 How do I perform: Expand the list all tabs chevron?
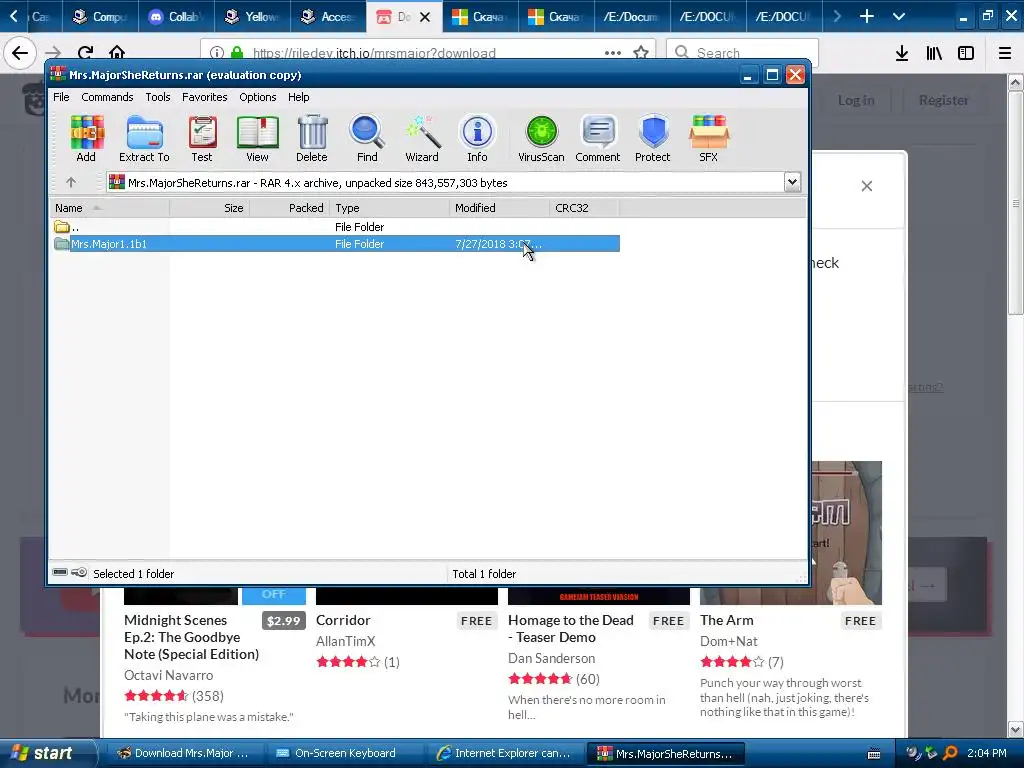[899, 16]
